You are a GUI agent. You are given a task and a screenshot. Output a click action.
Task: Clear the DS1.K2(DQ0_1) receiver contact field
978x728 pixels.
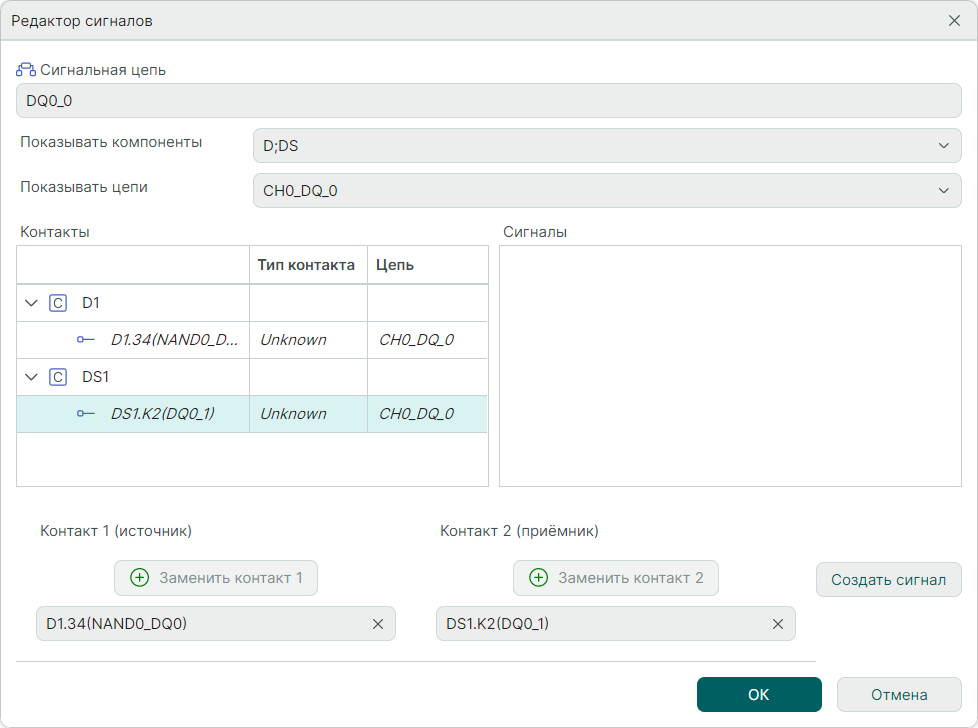point(777,624)
